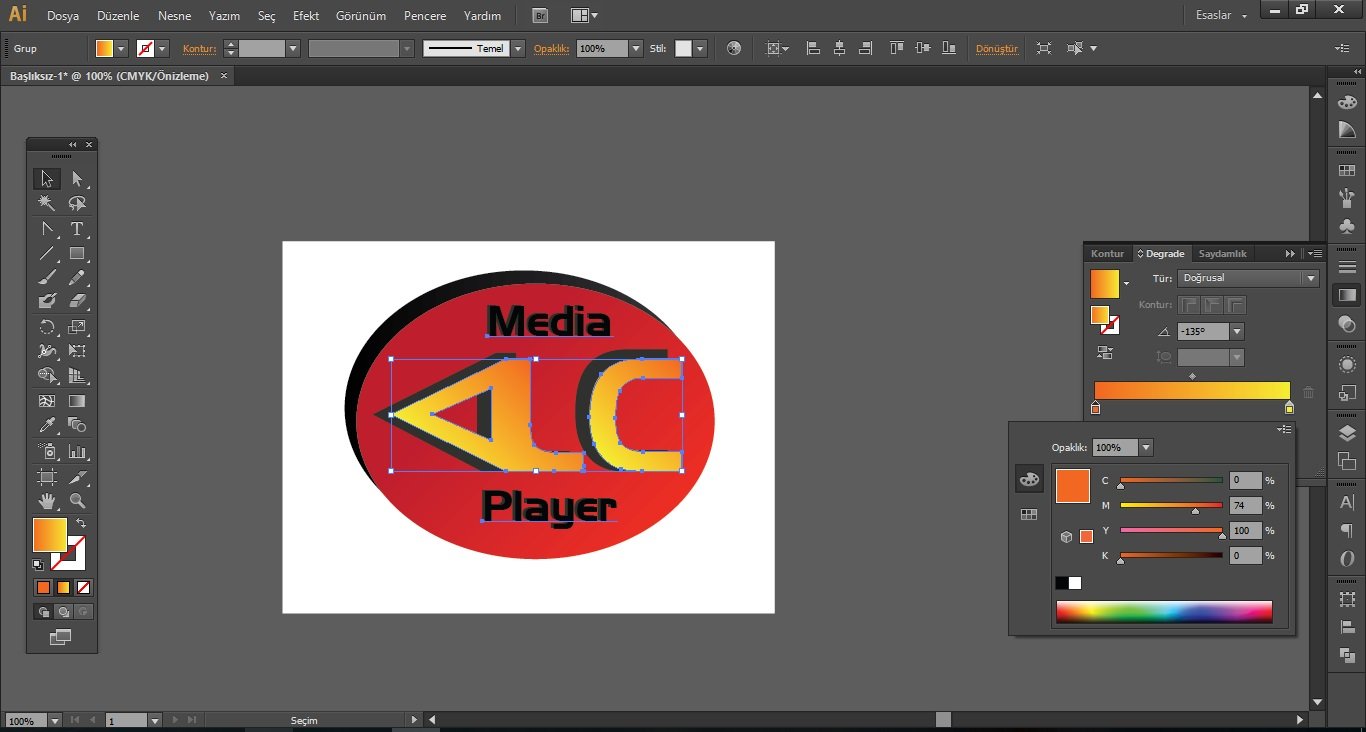Select the Column Graph tool
Viewport: 1366px width, 732px height.
click(x=77, y=452)
